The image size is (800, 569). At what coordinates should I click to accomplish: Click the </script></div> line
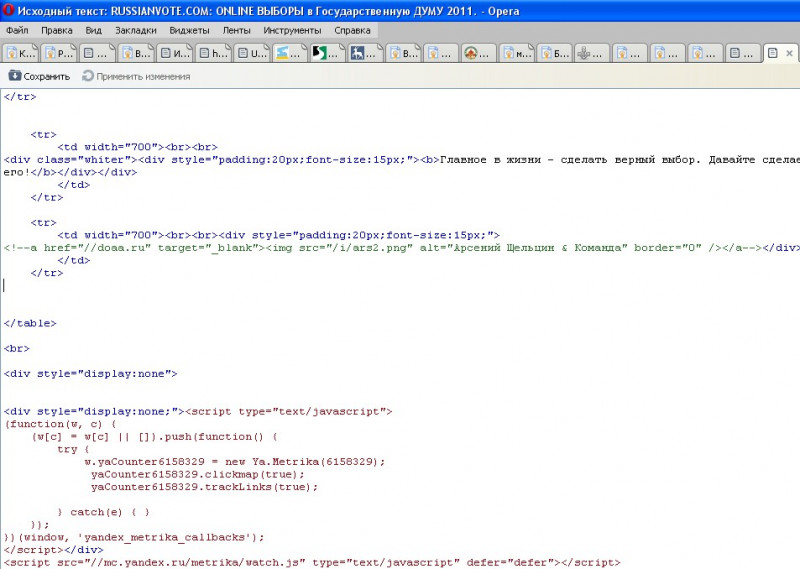pyautogui.click(x=54, y=550)
